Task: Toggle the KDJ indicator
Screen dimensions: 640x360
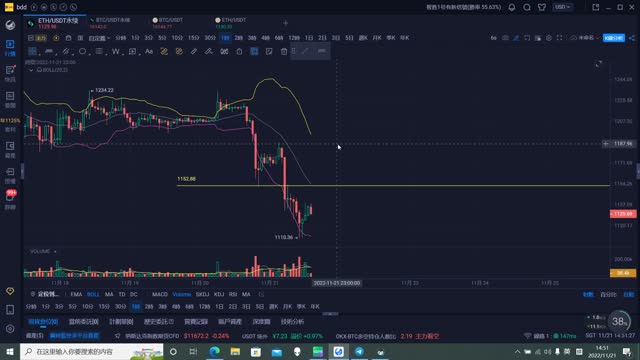Action: (x=219, y=294)
